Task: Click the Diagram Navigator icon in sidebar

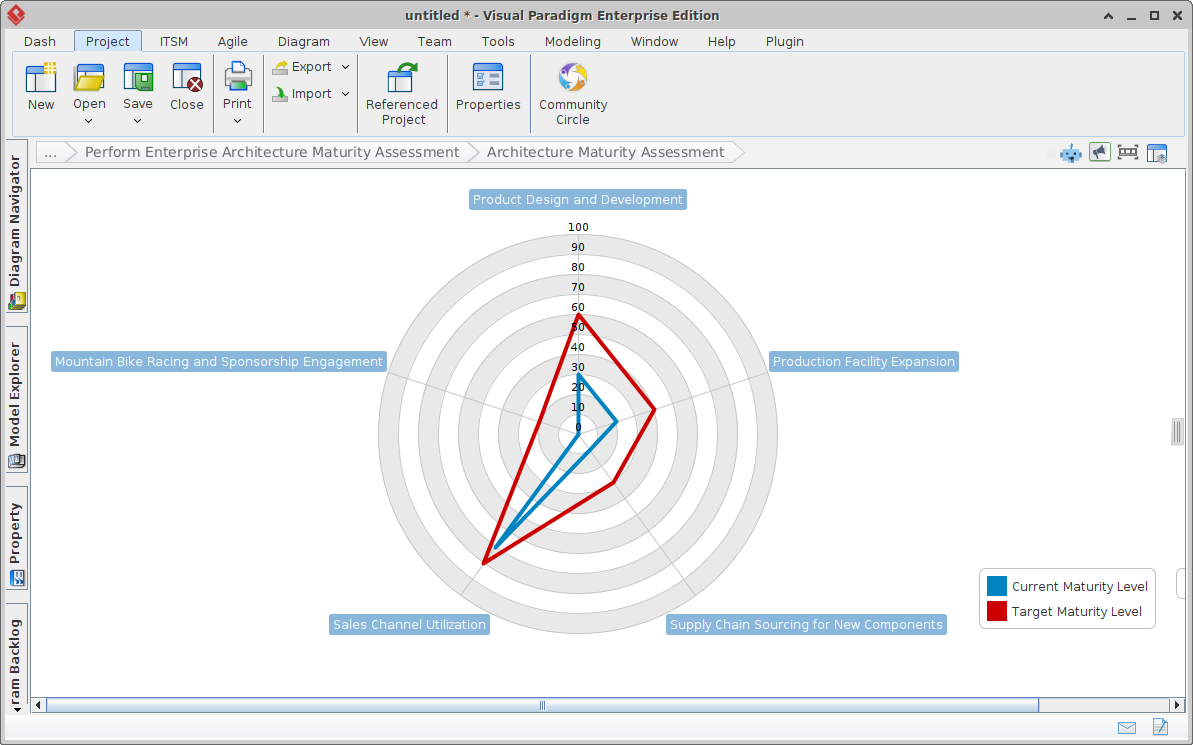Action: click(16, 301)
